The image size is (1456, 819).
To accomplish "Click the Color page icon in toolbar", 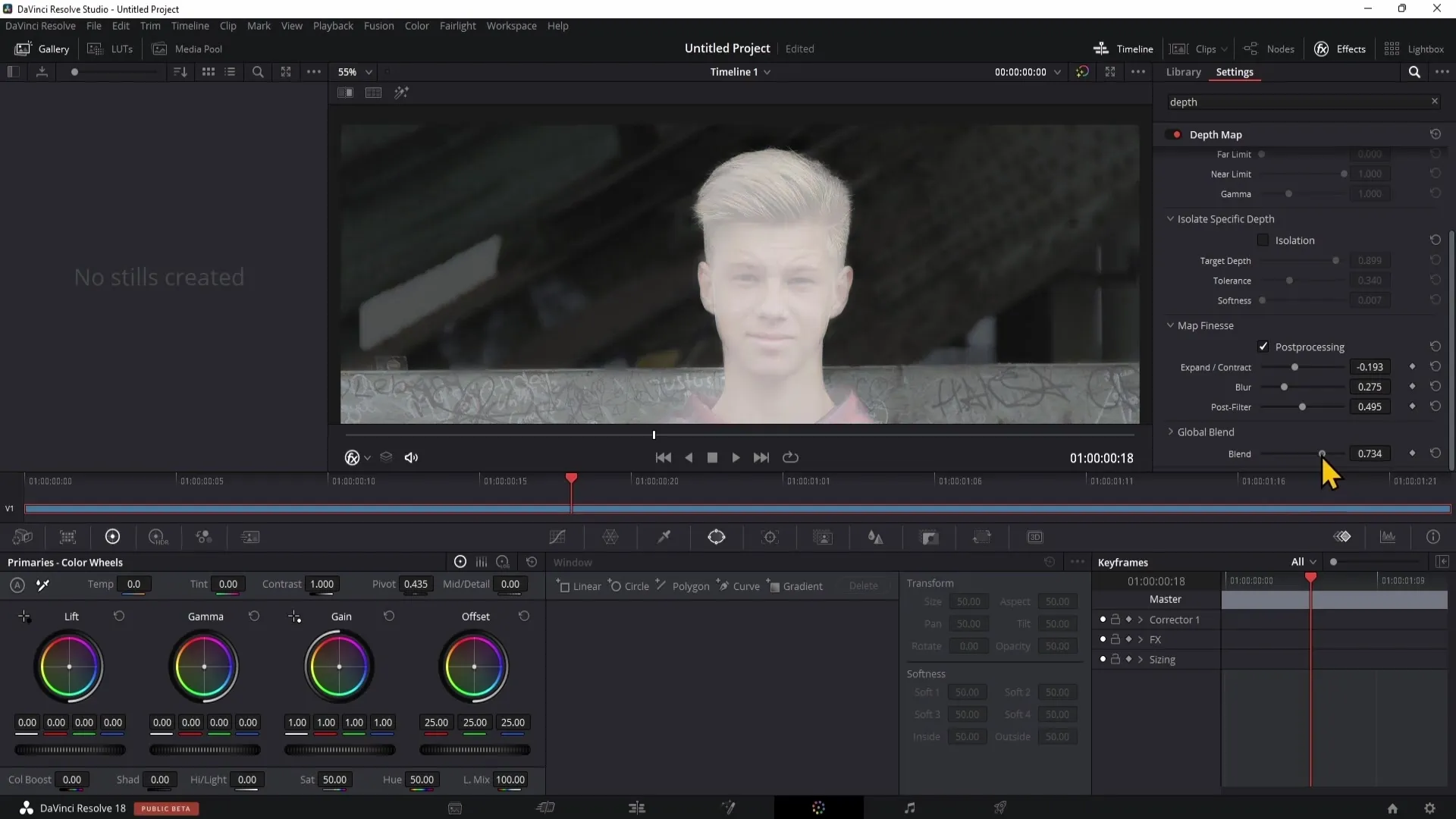I will [818, 807].
